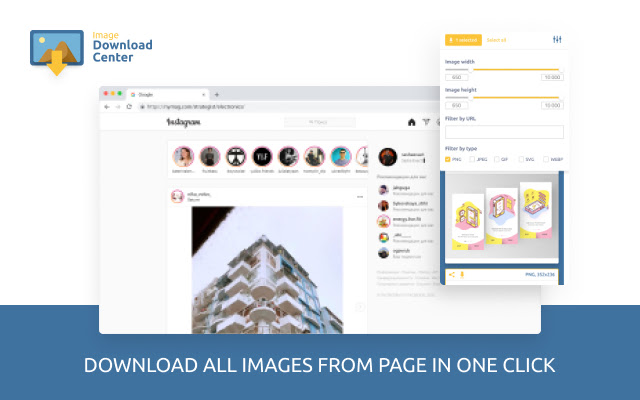
Task: Open the 'YLF' story avatar
Action: (262, 157)
